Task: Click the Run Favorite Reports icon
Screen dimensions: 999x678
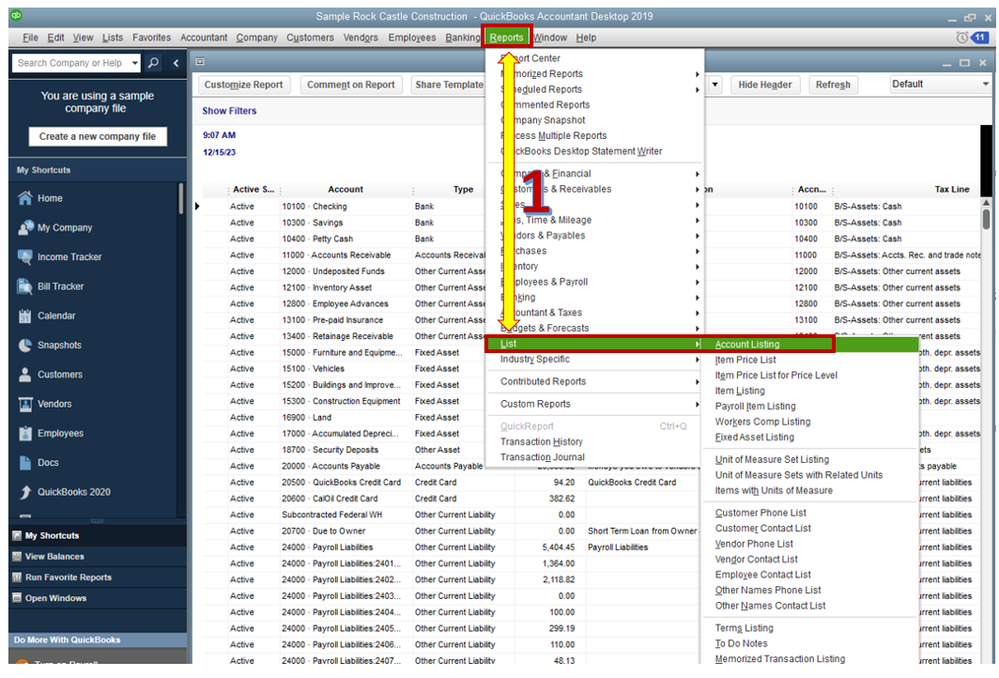Action: click(17, 577)
